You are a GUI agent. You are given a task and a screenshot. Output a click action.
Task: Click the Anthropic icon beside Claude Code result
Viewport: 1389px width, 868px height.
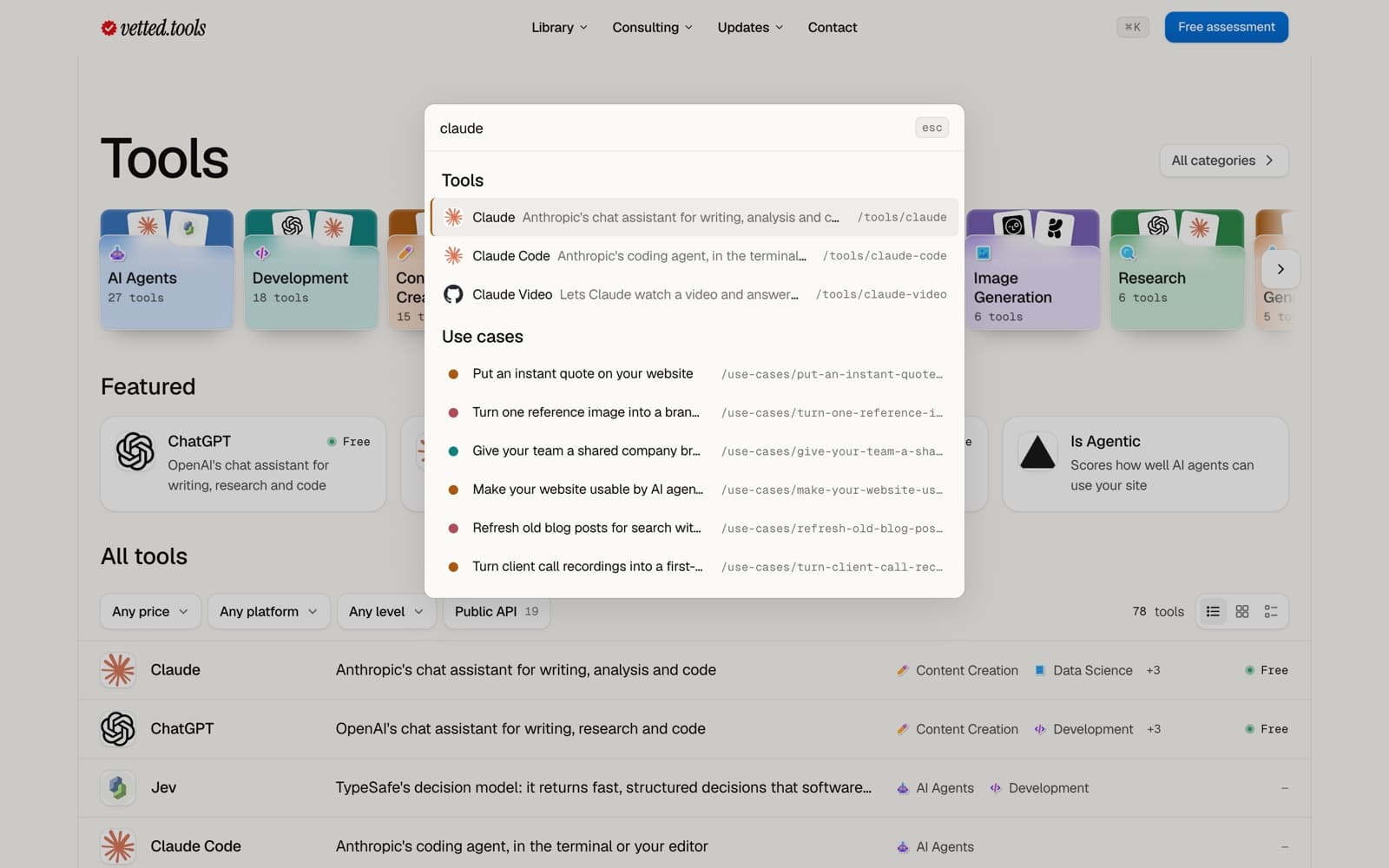tap(453, 256)
